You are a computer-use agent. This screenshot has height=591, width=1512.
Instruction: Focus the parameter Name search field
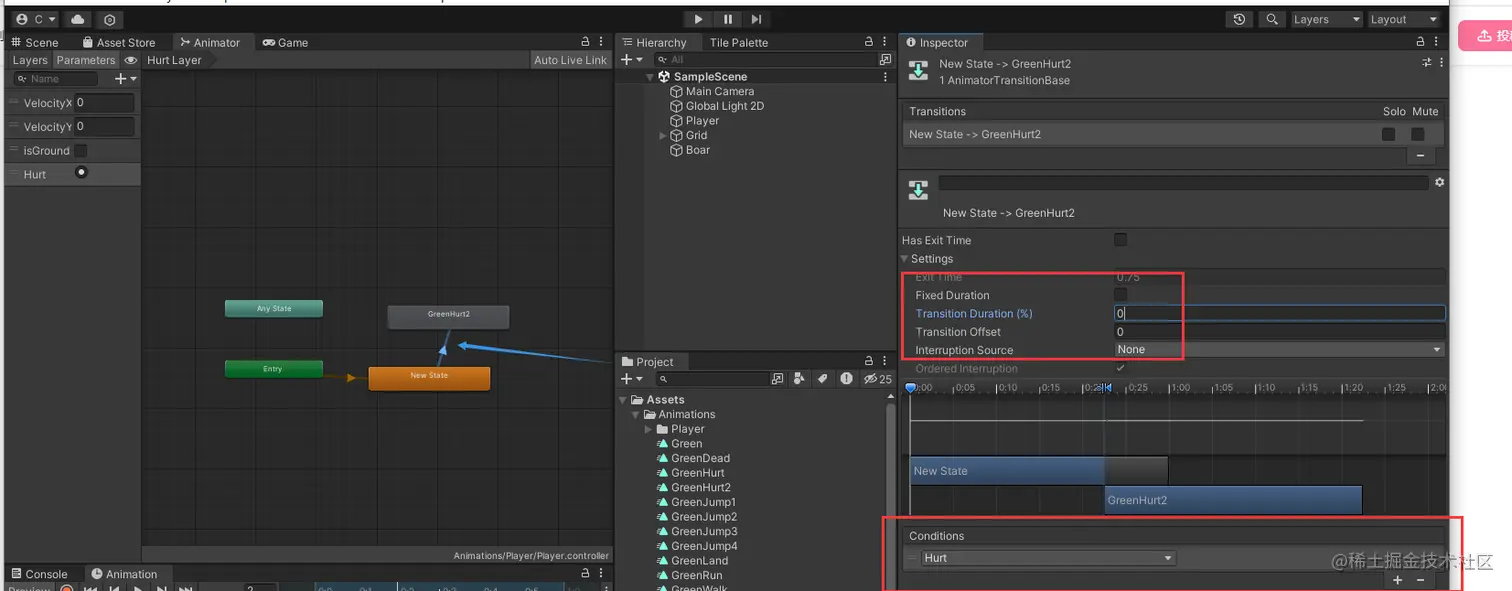[x=55, y=78]
